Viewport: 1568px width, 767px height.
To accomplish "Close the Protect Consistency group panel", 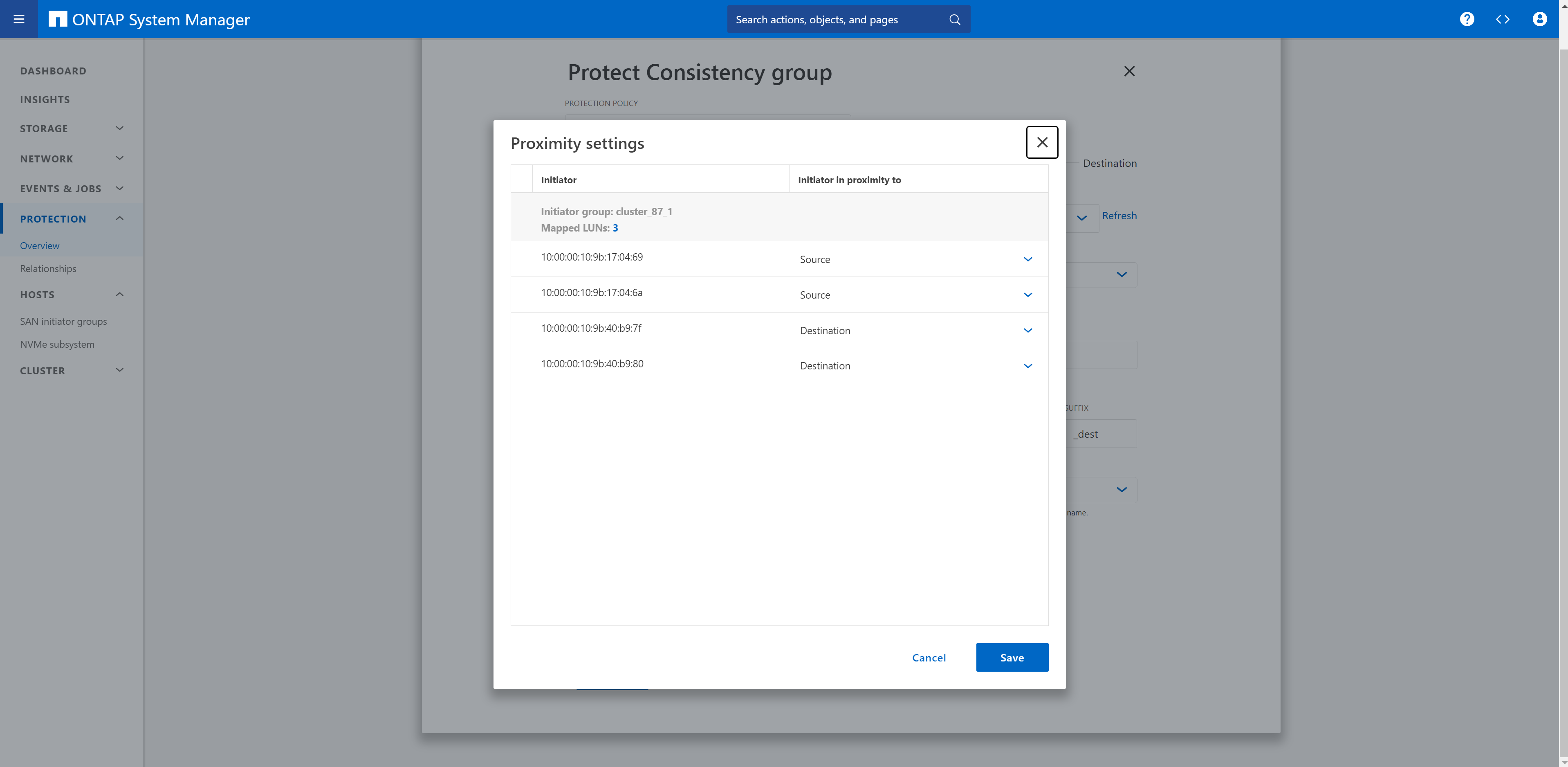I will 1129,71.
